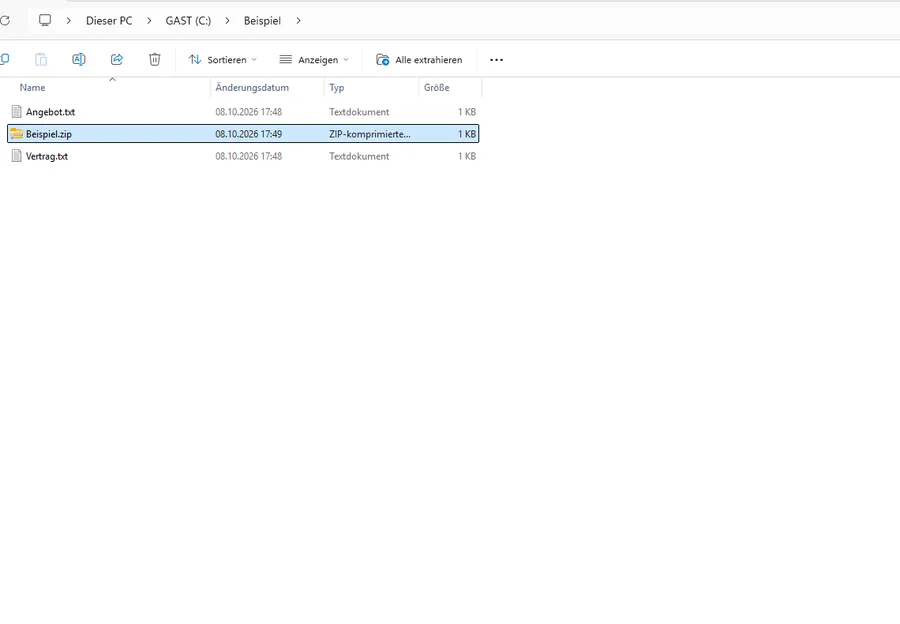The image size is (900, 624).
Task: Click the 17:49 date cell of Beispiel.zip
Action: click(x=249, y=134)
